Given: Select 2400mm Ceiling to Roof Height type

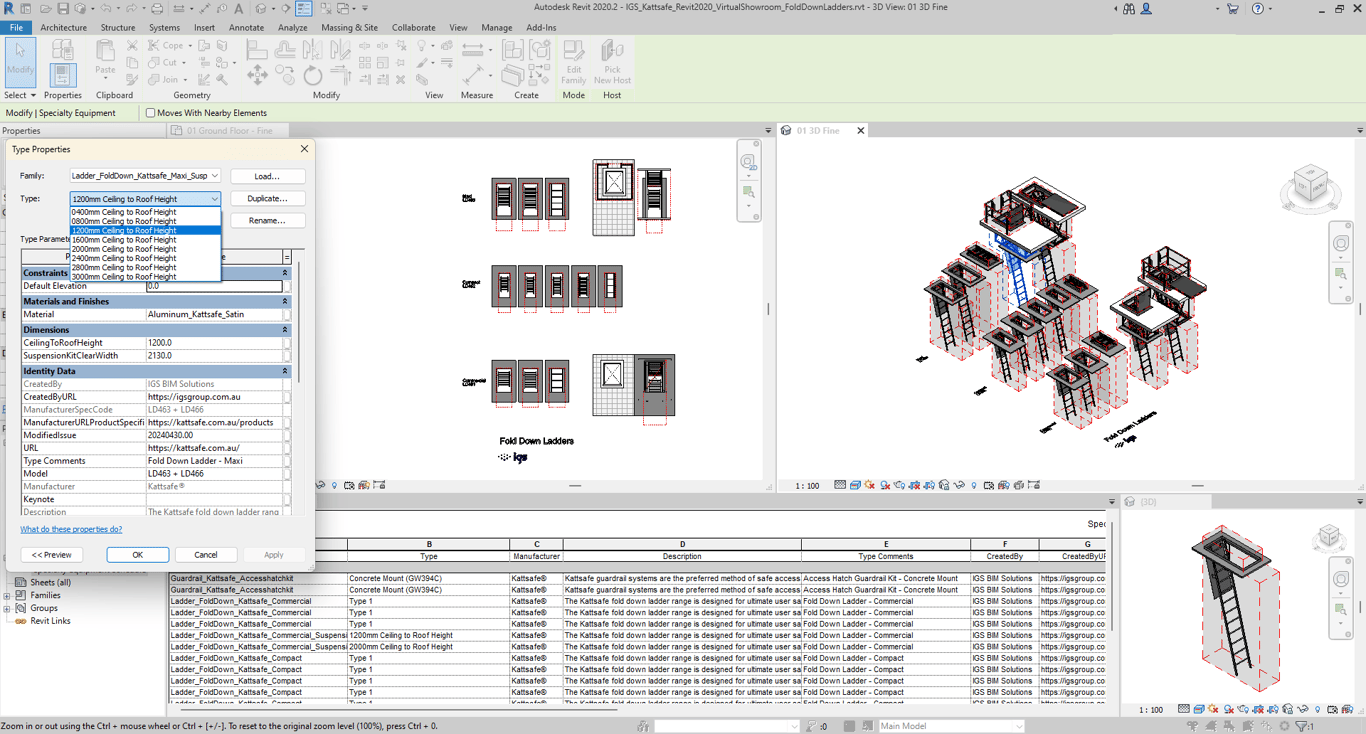Looking at the screenshot, I should tap(124, 258).
